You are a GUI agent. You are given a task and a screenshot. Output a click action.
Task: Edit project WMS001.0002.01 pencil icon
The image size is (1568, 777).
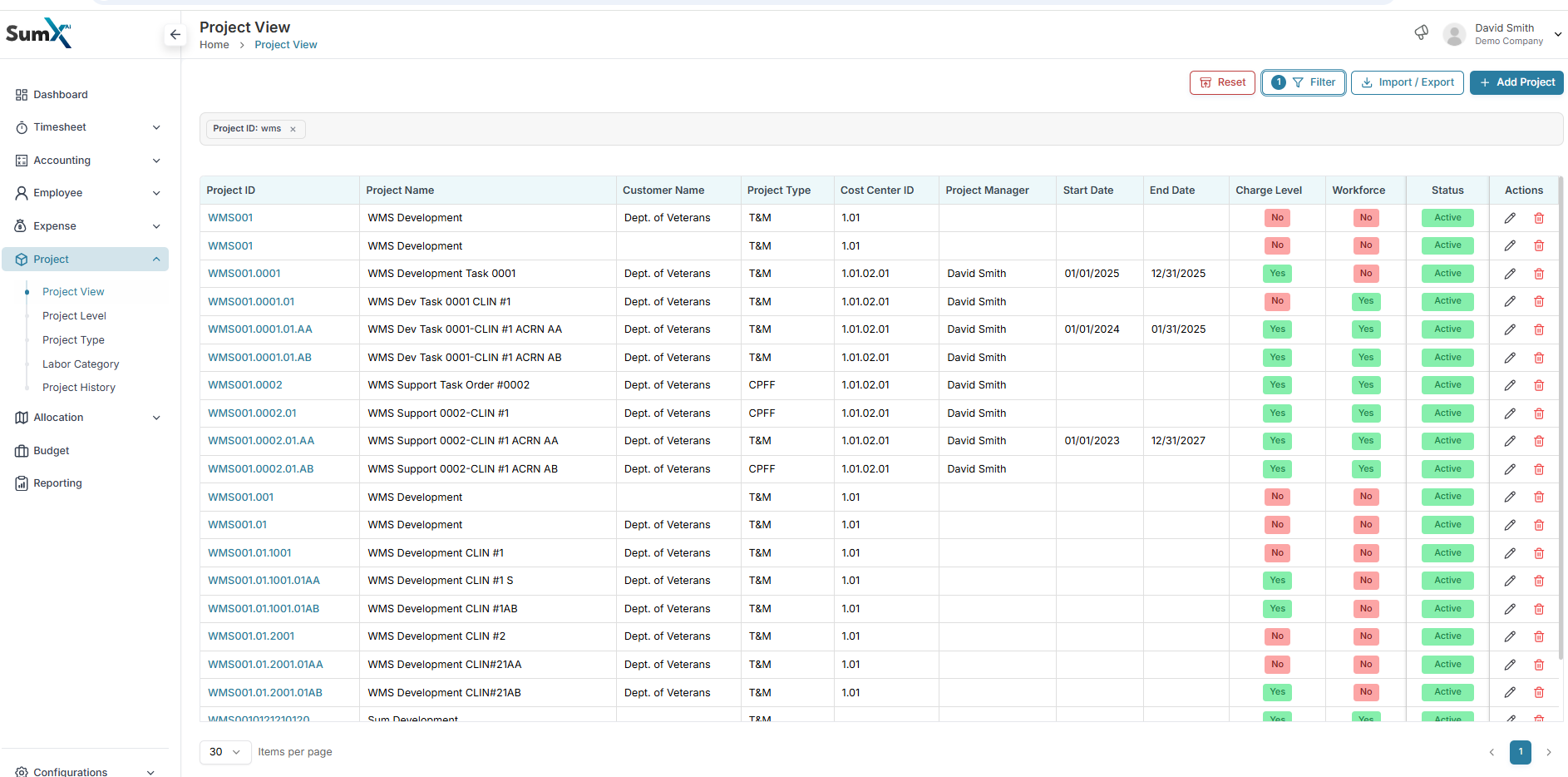click(x=1510, y=413)
